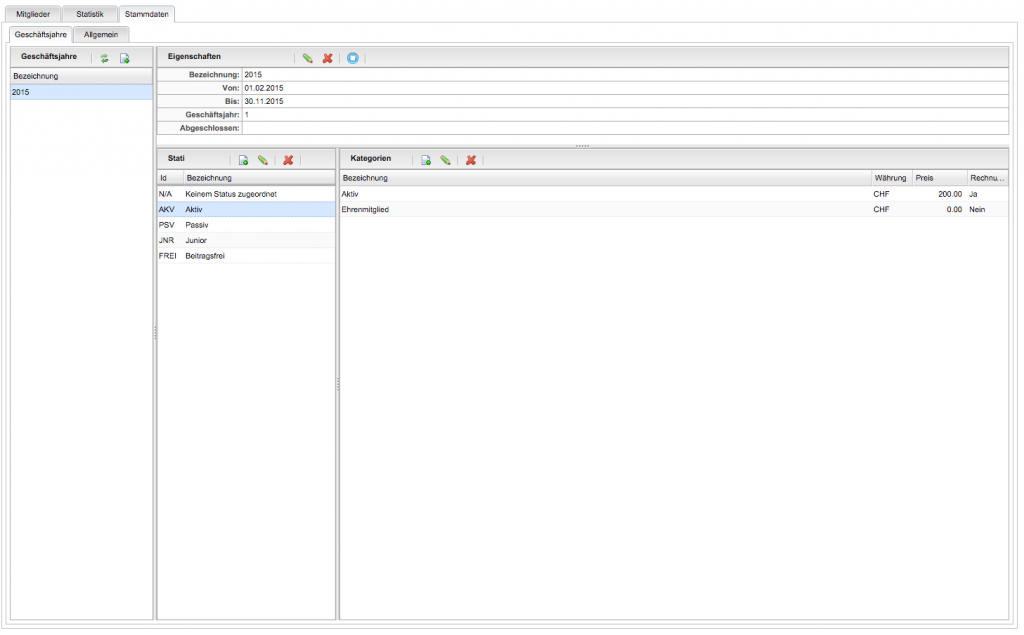1024x635 pixels.
Task: Select the Ehrenmitglied category row
Action: (x=674, y=210)
